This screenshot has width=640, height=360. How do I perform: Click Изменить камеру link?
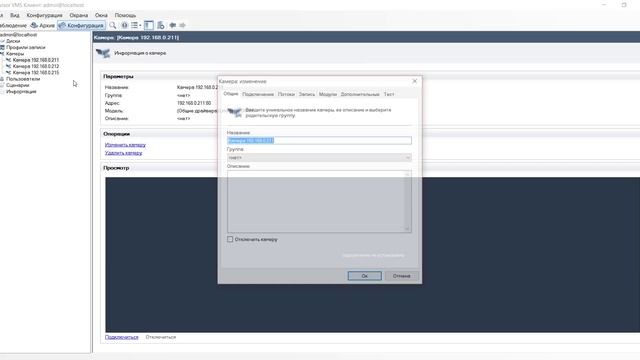pyautogui.click(x=125, y=145)
